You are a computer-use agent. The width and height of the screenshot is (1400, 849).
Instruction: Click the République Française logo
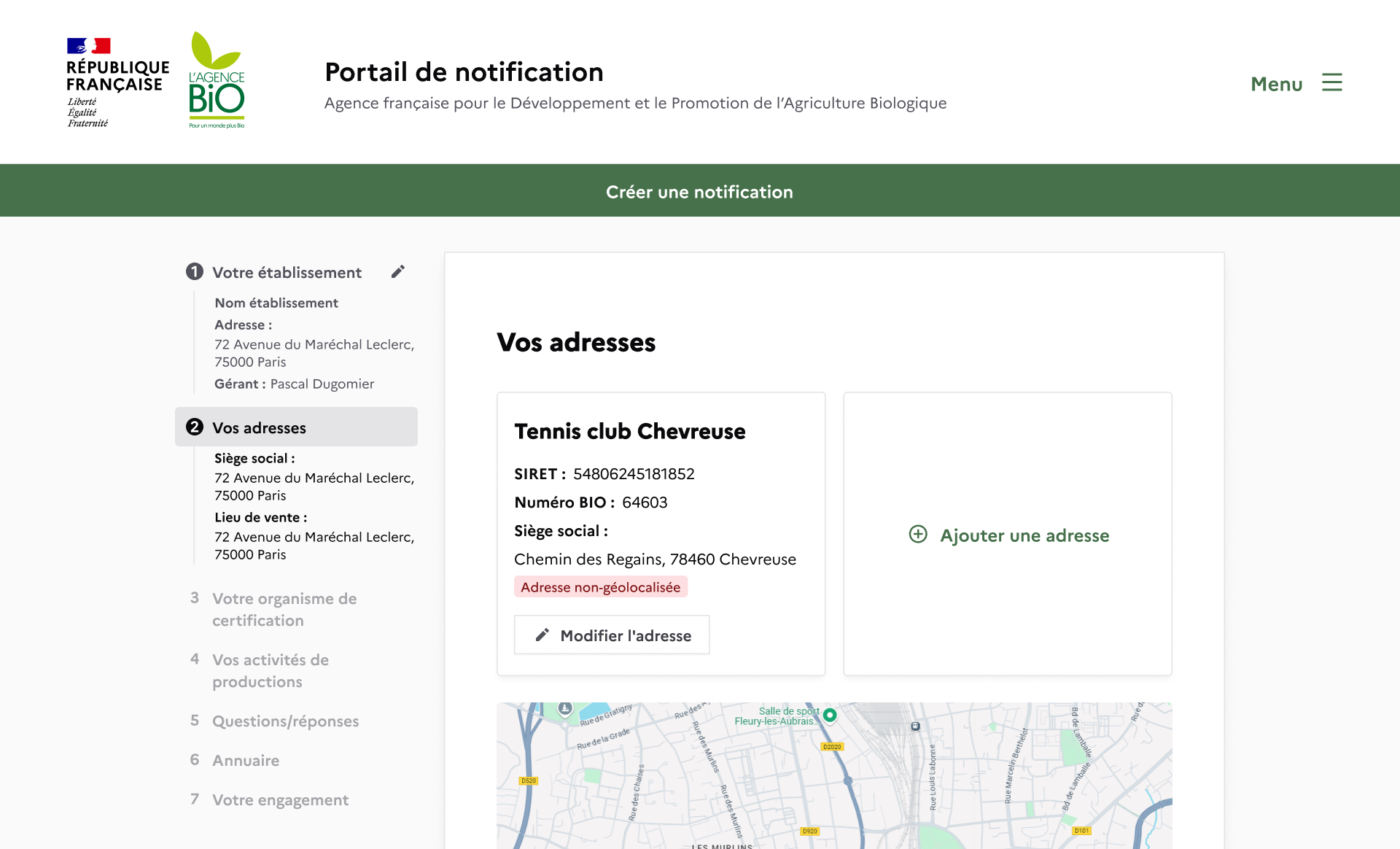[117, 82]
